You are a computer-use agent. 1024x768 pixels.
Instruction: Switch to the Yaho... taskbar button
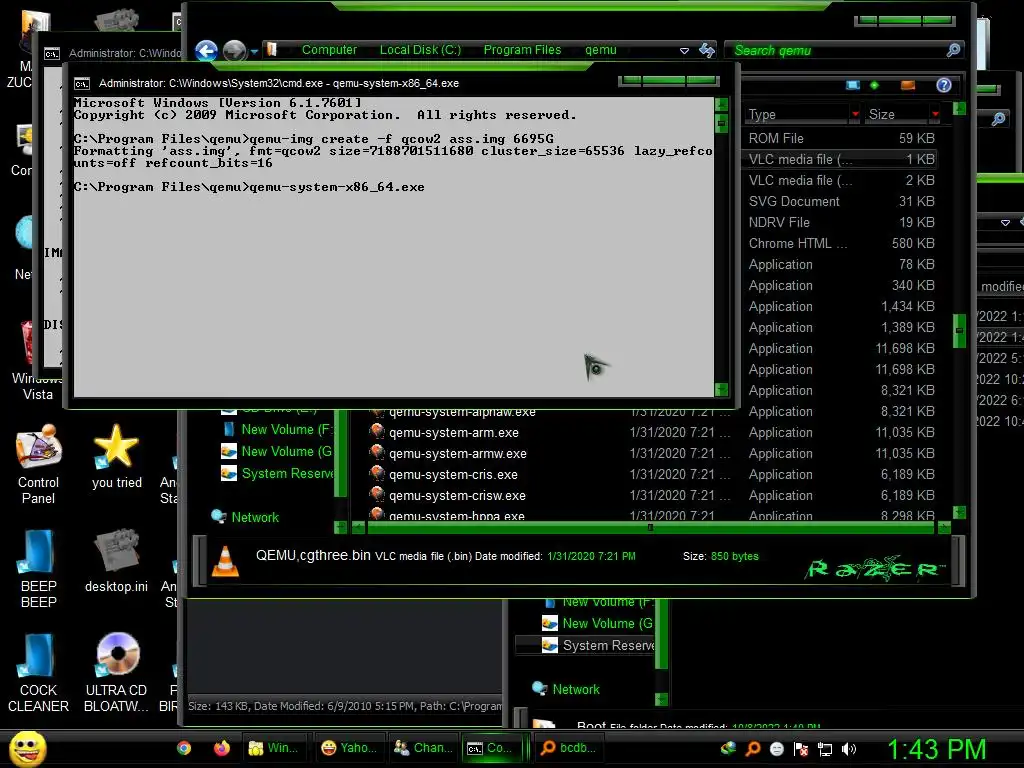point(349,748)
